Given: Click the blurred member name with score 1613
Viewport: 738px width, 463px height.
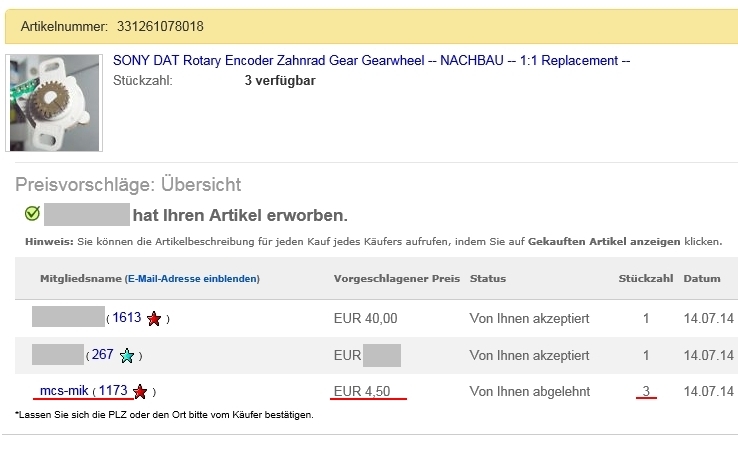Looking at the screenshot, I should [x=68, y=318].
